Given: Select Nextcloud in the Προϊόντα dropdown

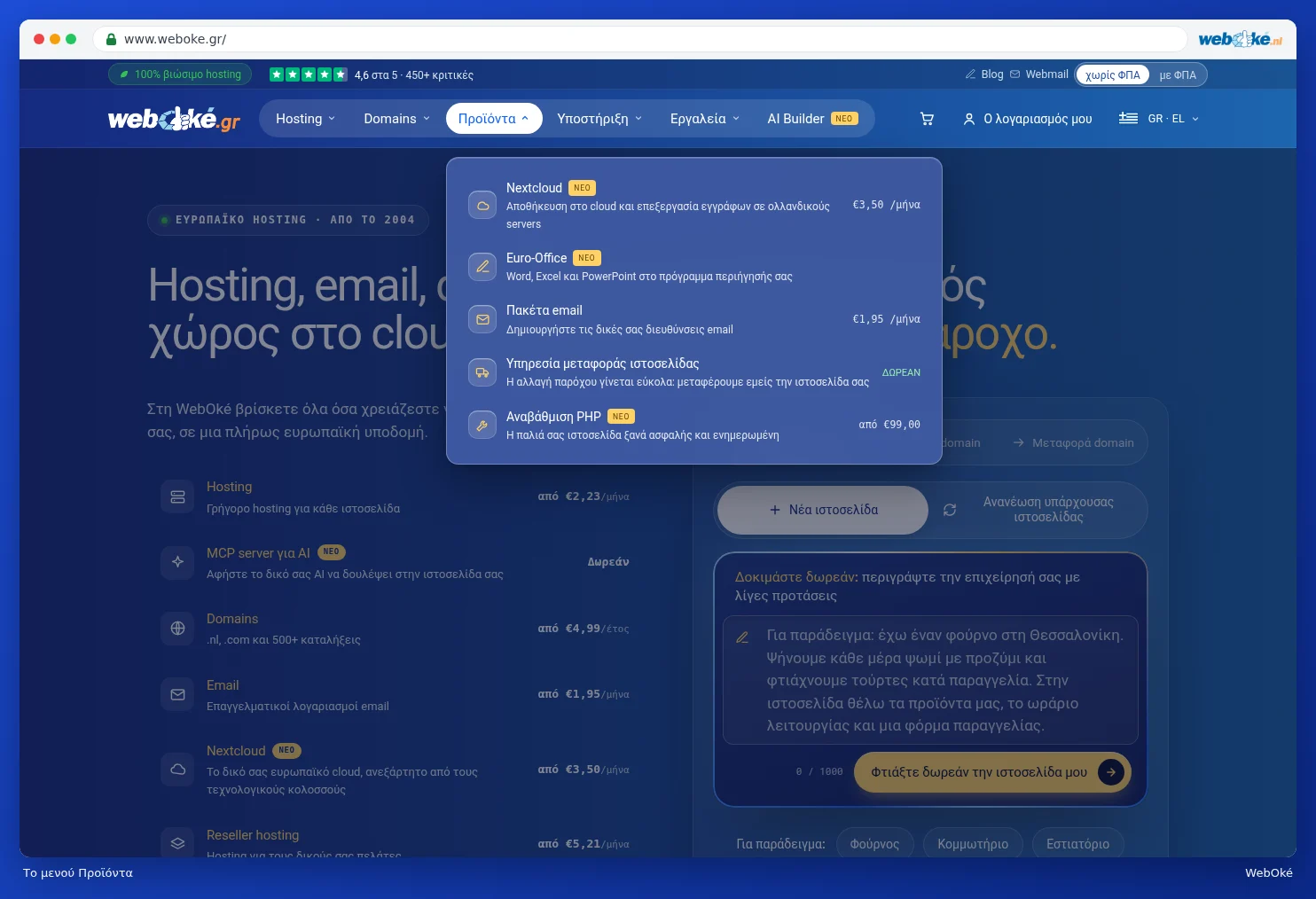Looking at the screenshot, I should (x=693, y=205).
